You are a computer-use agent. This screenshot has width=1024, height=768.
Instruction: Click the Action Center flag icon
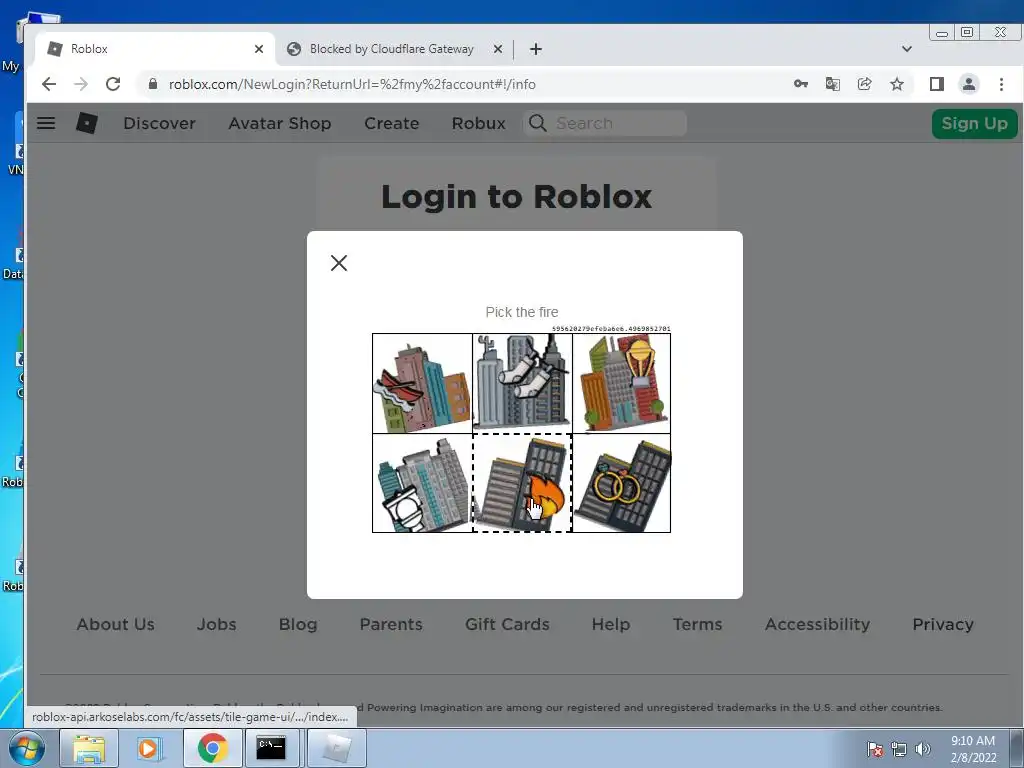tap(875, 749)
